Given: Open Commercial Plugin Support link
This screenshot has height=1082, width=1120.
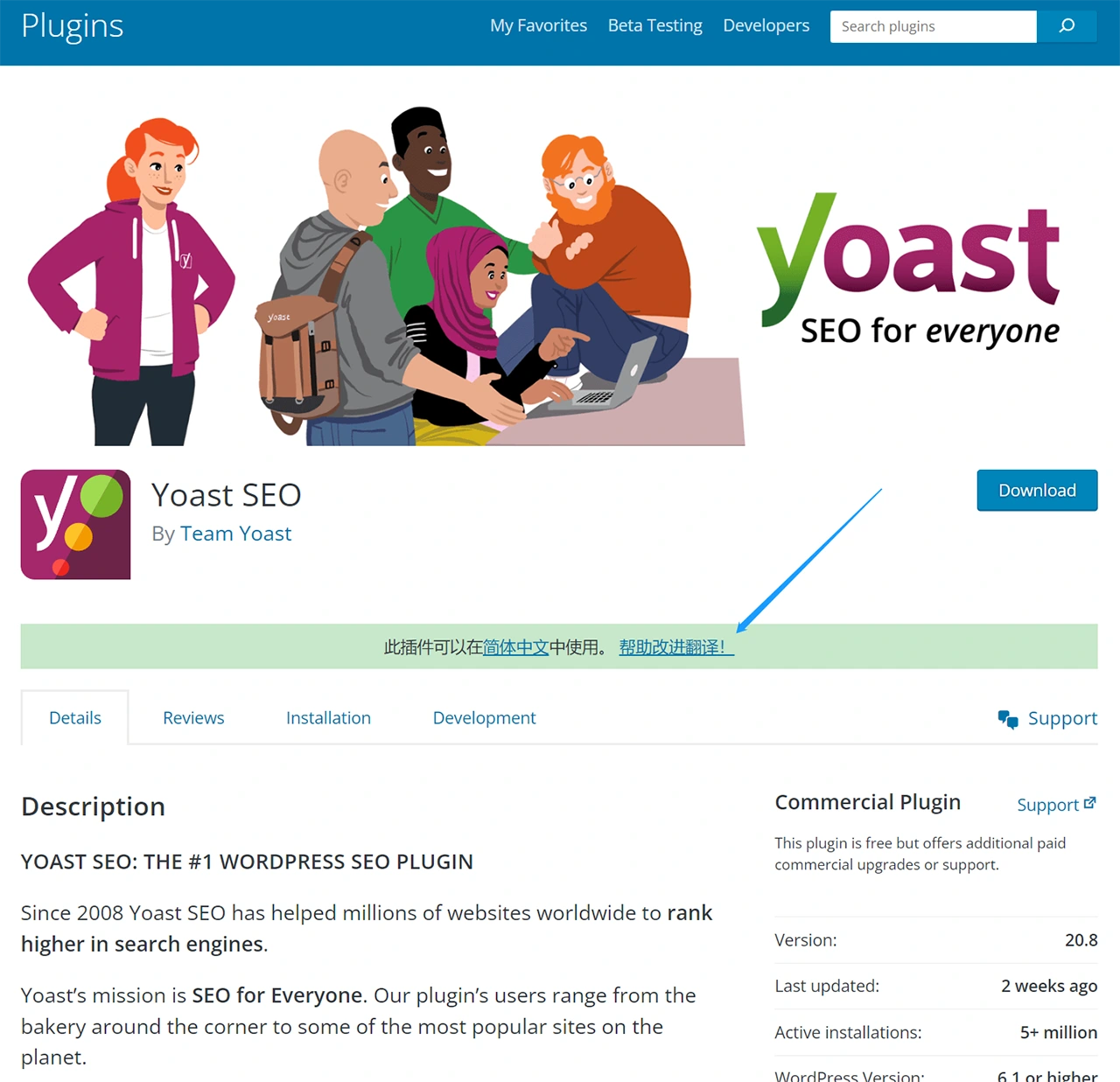Looking at the screenshot, I should (1047, 805).
